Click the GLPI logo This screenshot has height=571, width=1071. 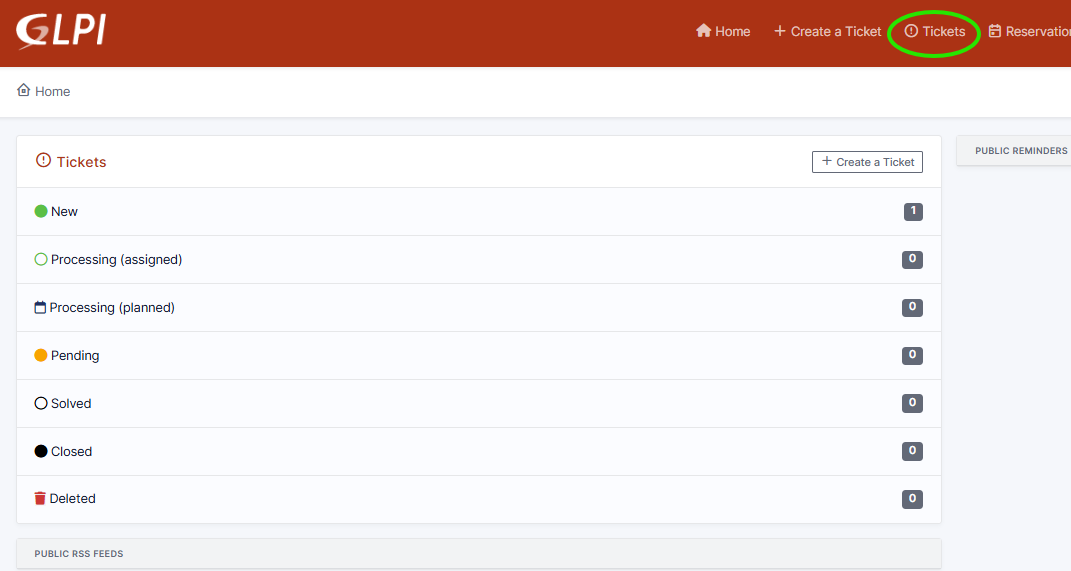(x=61, y=31)
